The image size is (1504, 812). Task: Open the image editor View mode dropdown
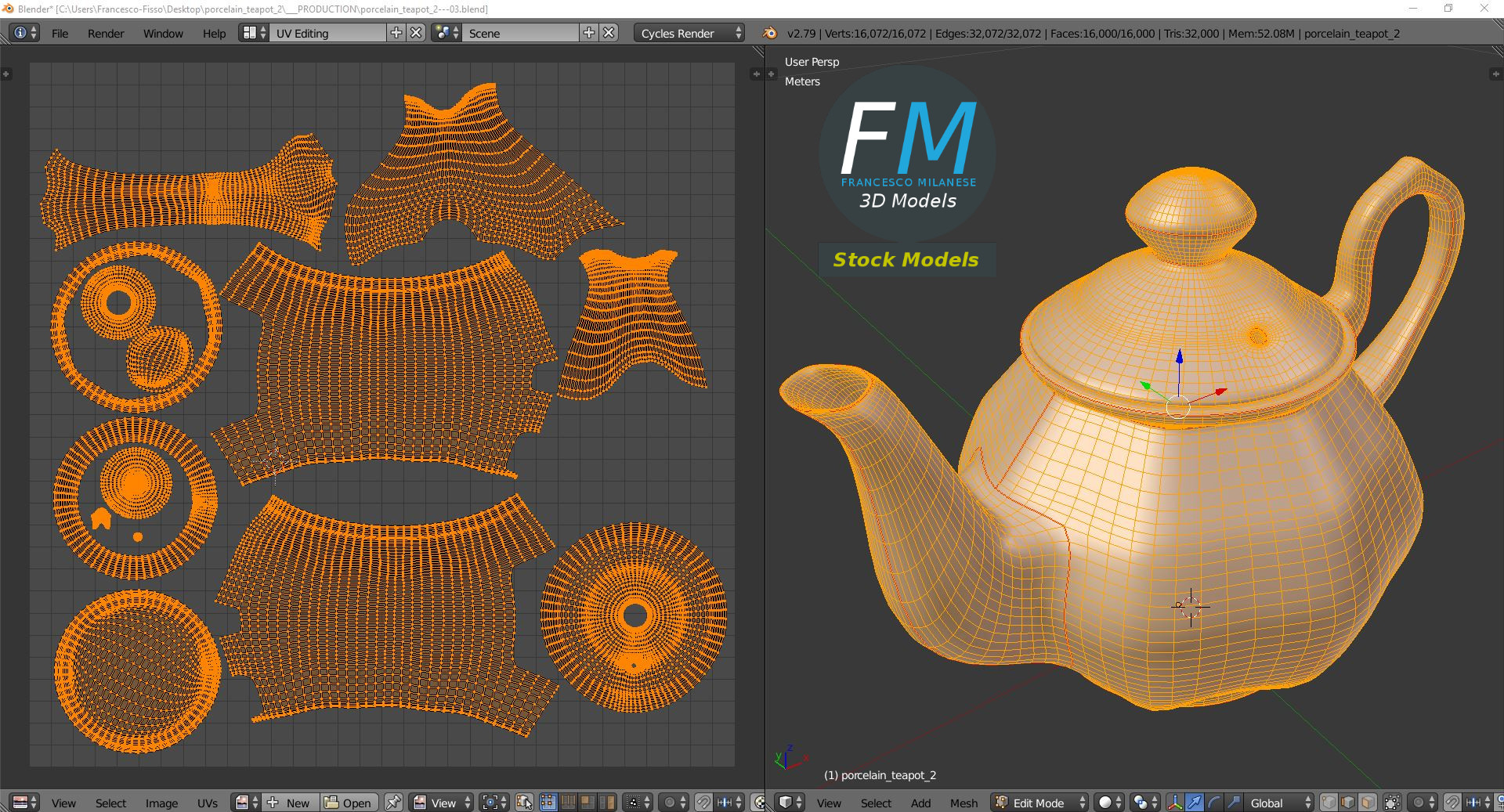(x=443, y=803)
